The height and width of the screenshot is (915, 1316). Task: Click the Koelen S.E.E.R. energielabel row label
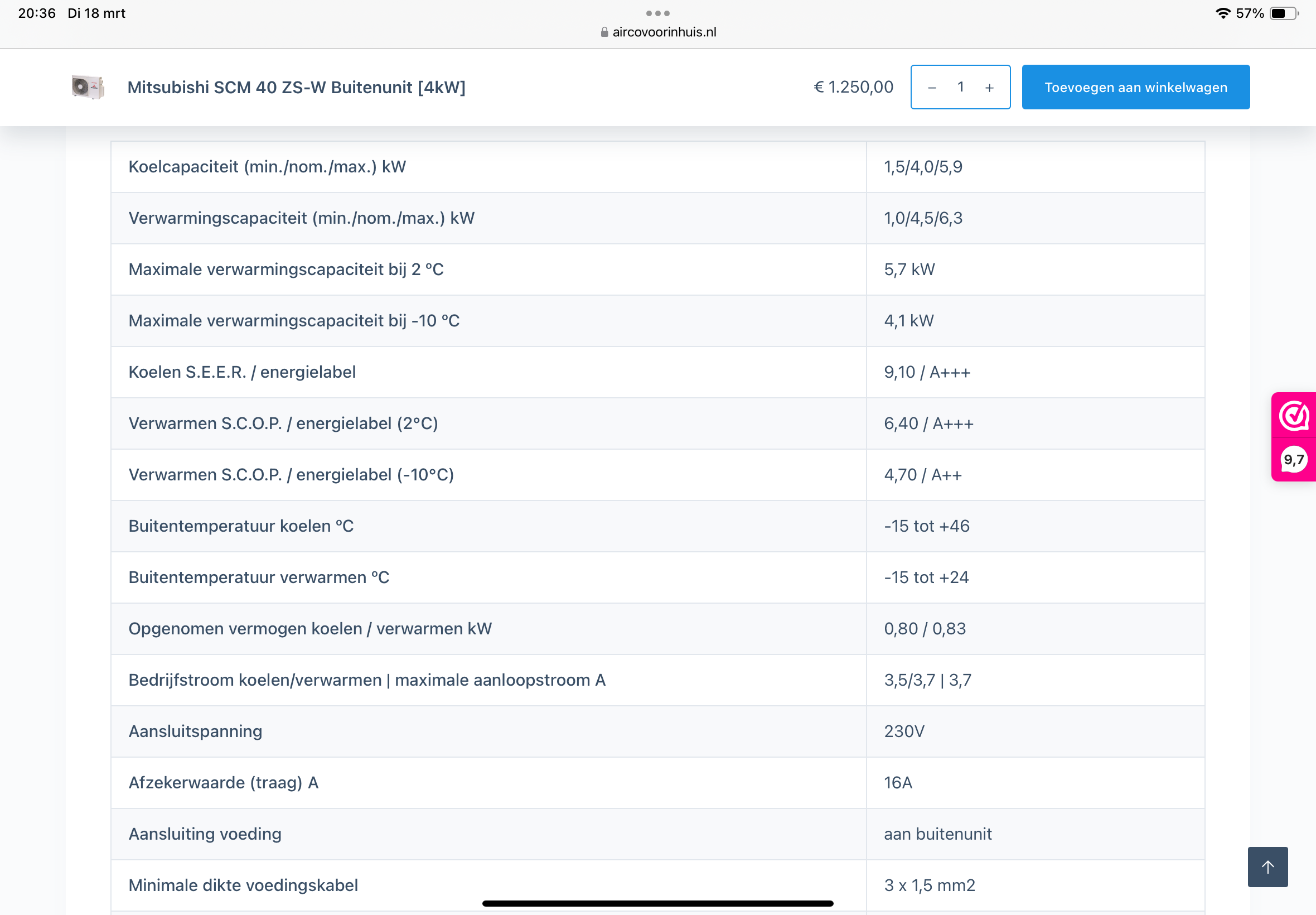pos(242,372)
